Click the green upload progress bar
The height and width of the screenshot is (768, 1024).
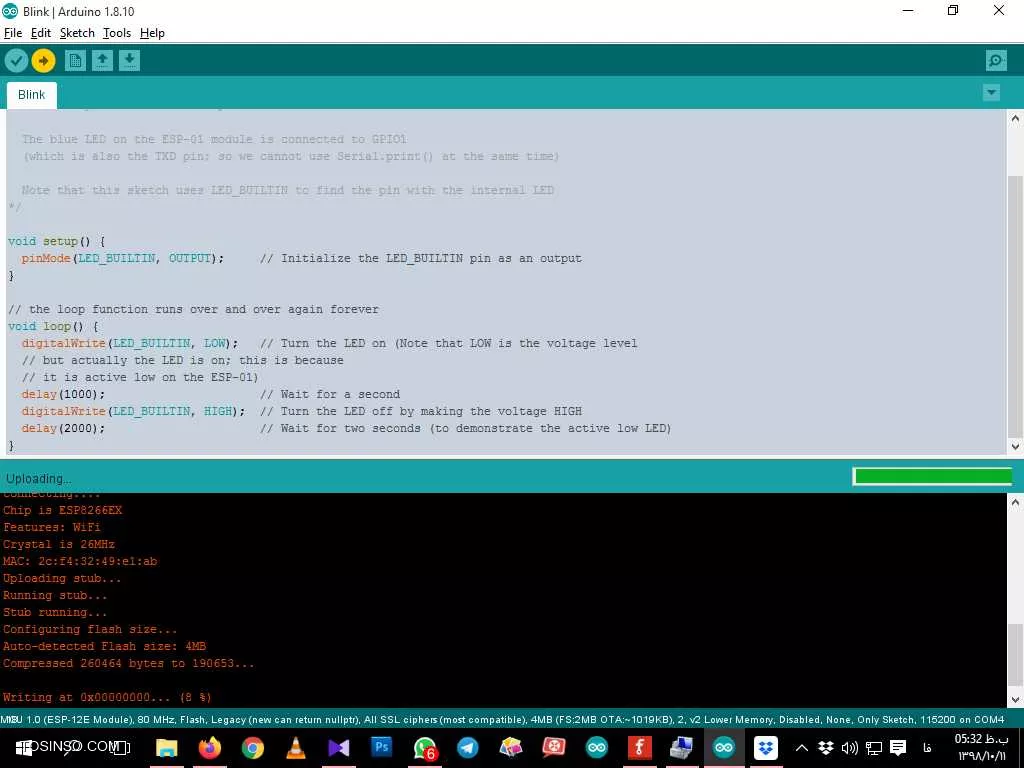pos(933,477)
